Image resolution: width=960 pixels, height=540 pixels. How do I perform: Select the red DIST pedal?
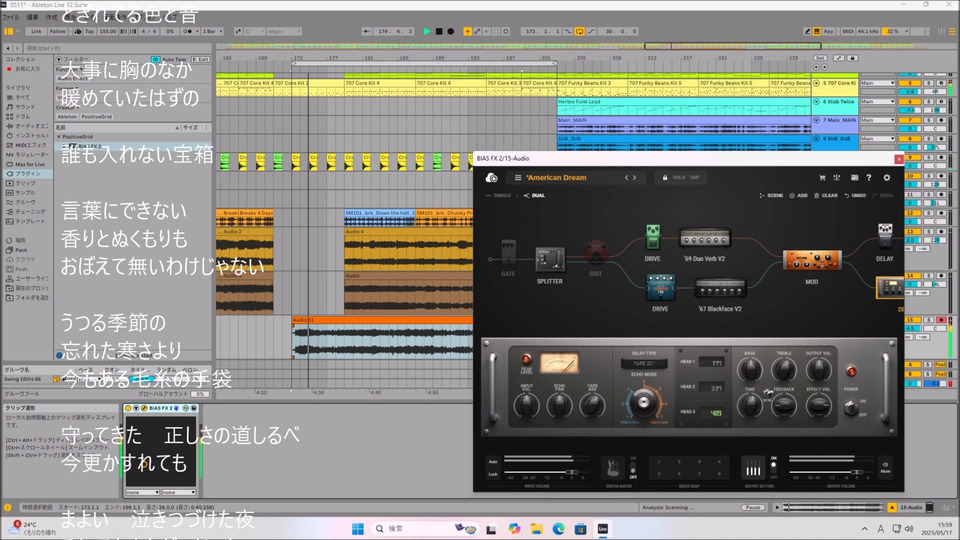596,252
